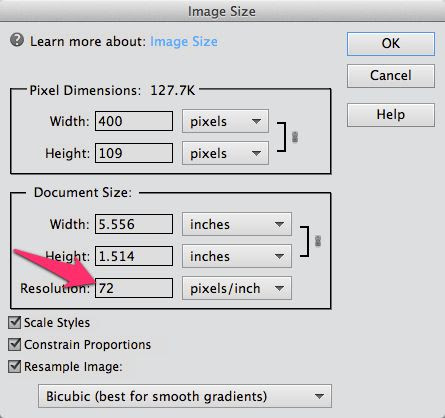Toggle the Resample Image checkbox

click(15, 366)
